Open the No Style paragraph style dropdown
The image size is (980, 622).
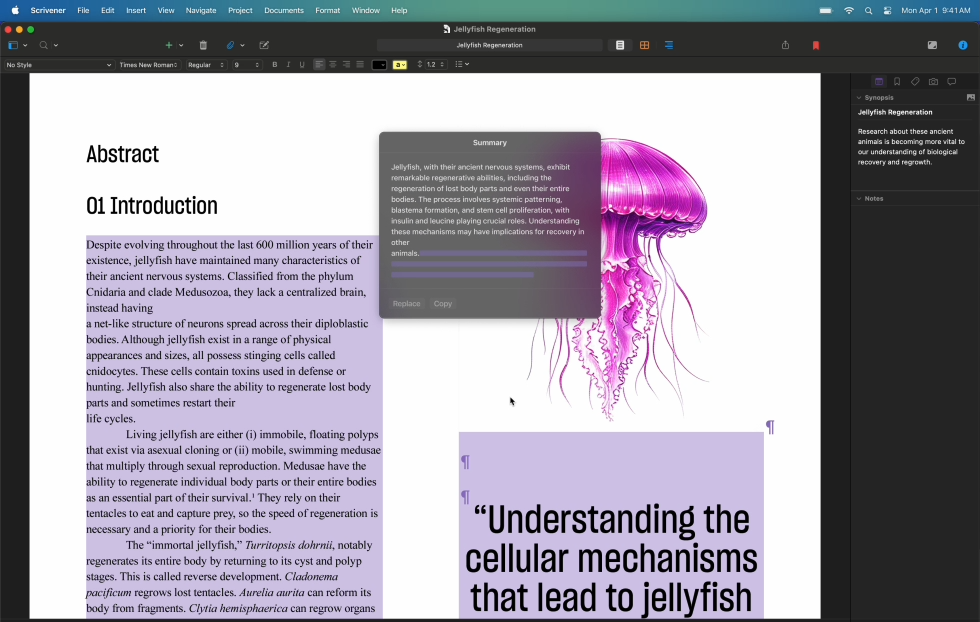point(58,65)
